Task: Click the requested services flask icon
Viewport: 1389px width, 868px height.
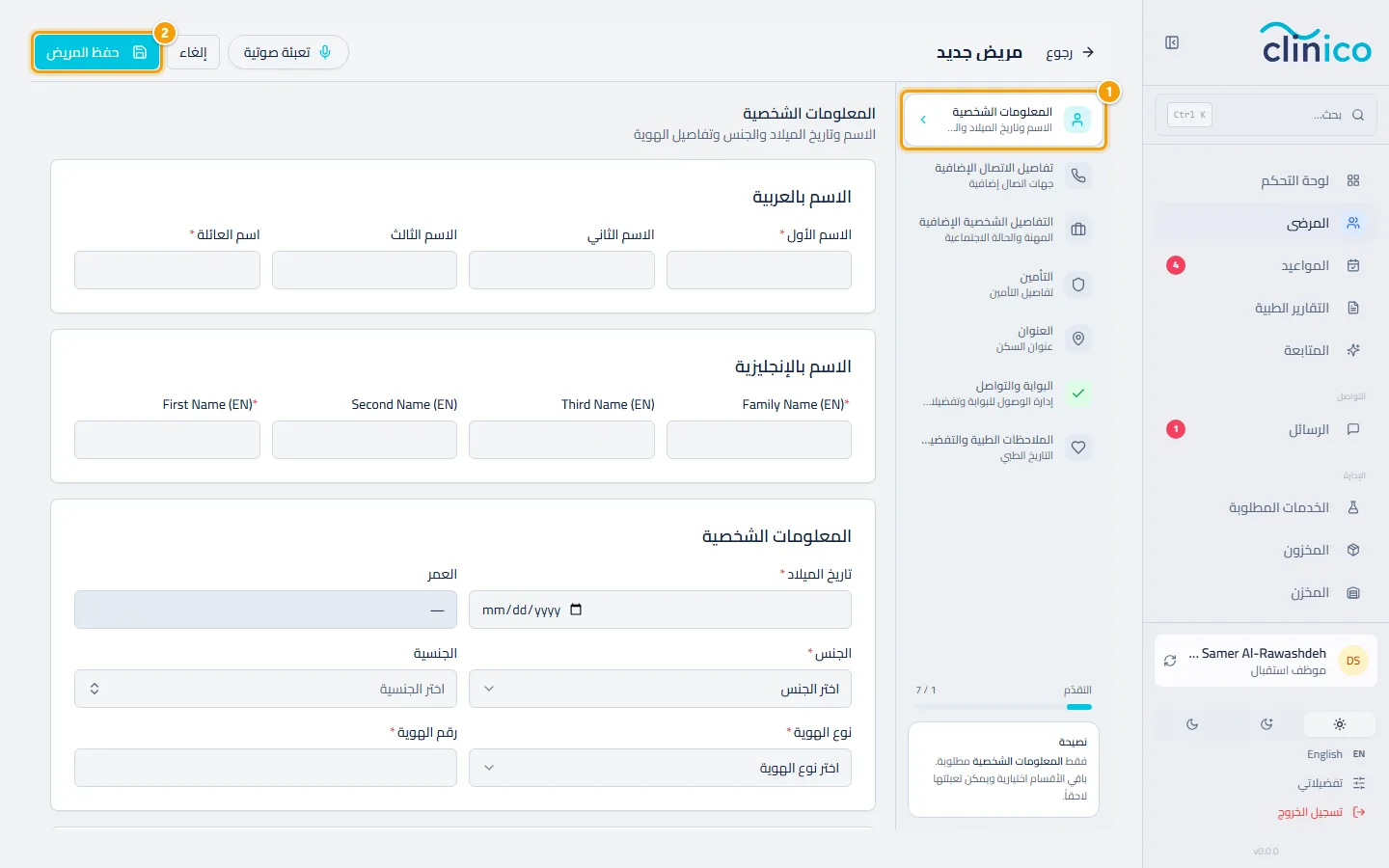Action: click(1353, 507)
